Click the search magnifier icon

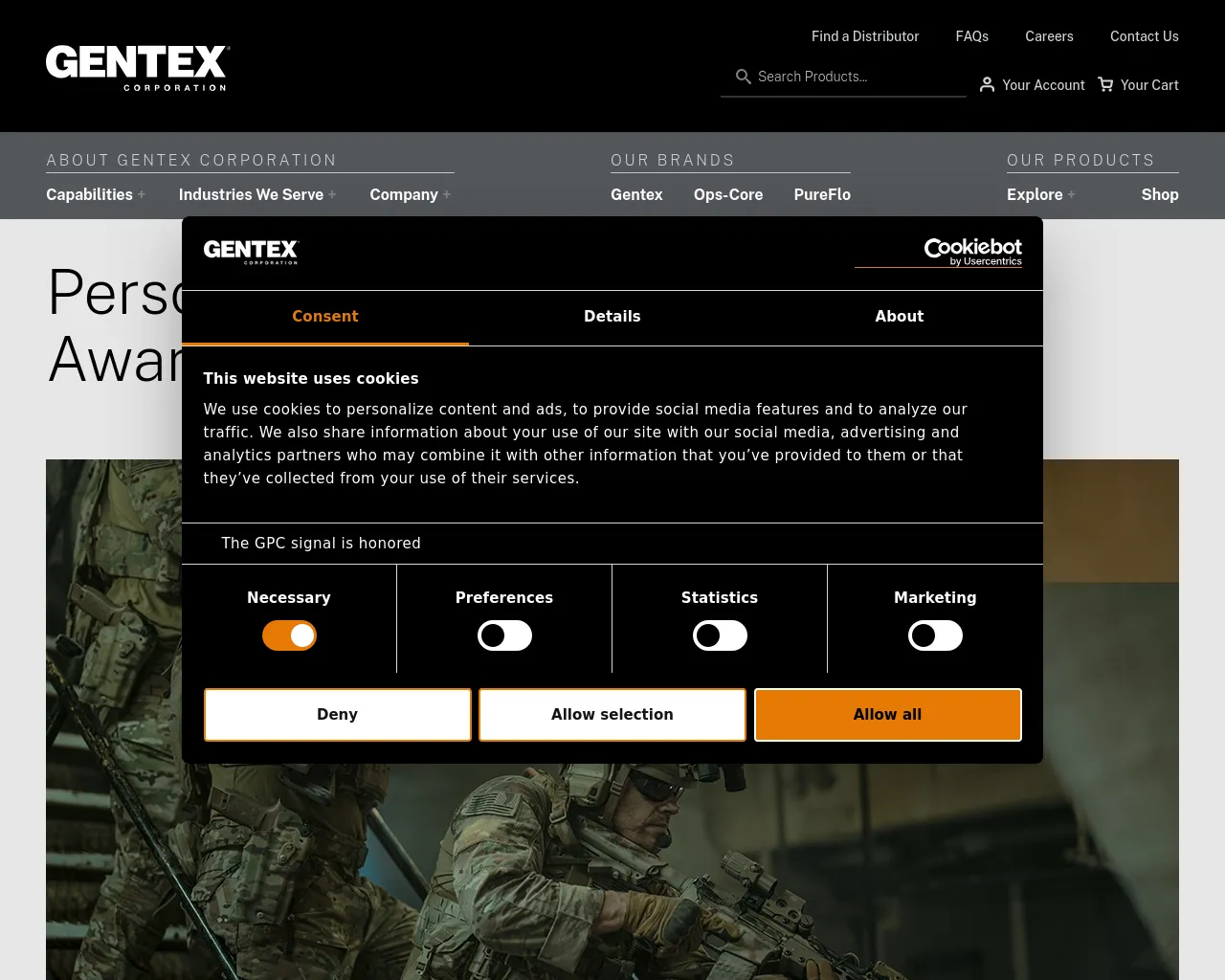743,77
